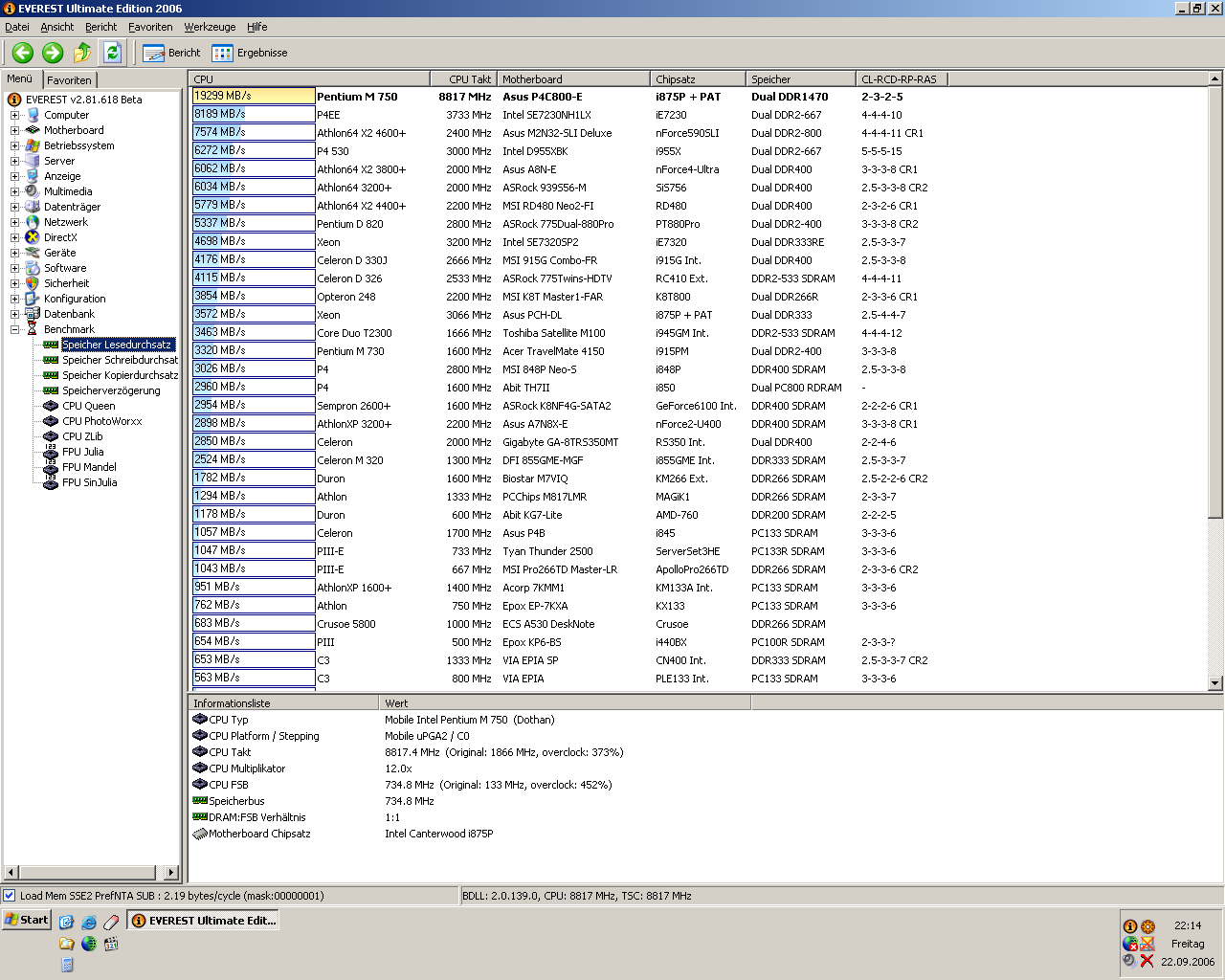
Task: Click the results list scroll-down arrow
Action: [1215, 683]
